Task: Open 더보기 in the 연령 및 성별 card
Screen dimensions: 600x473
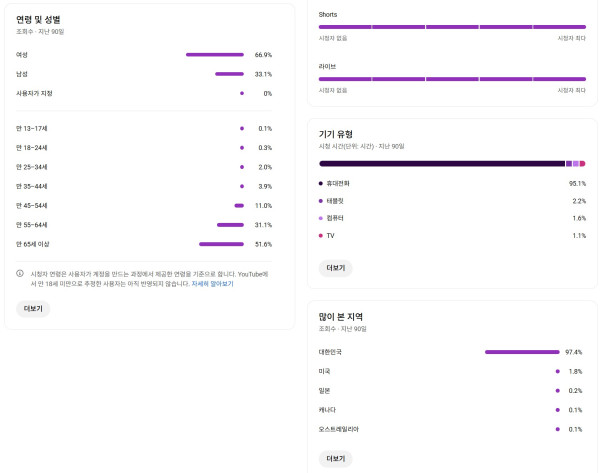Action: (x=33, y=309)
